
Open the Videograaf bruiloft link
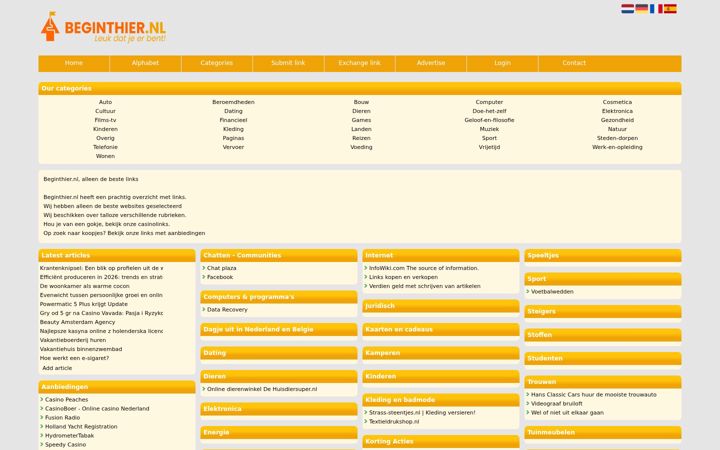pos(557,404)
